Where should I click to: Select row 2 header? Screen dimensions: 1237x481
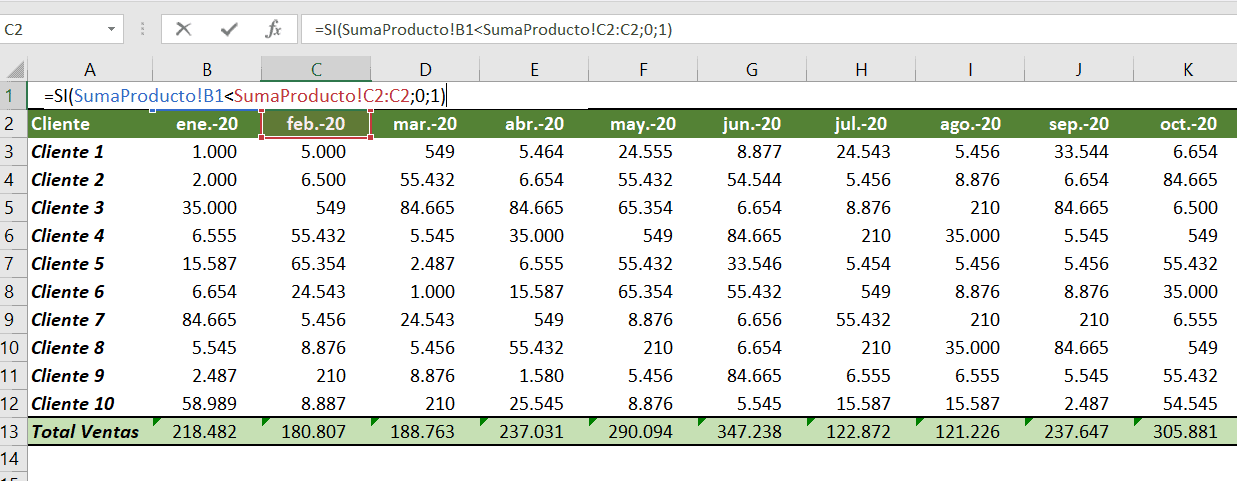[13, 124]
